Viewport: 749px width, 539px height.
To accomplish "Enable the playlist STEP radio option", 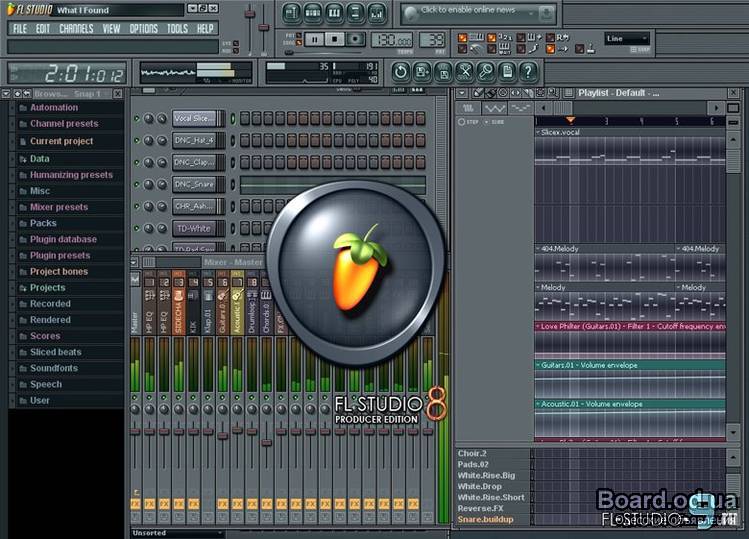I will click(x=461, y=122).
